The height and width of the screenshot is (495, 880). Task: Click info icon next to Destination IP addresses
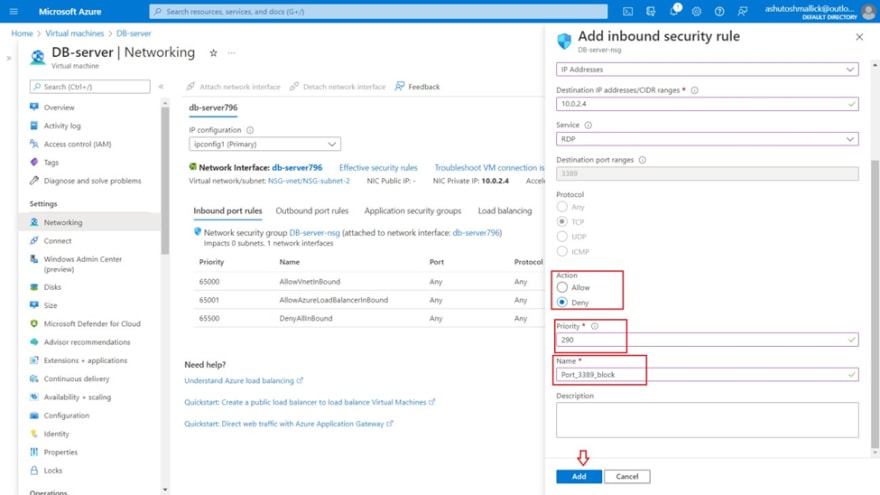695,90
